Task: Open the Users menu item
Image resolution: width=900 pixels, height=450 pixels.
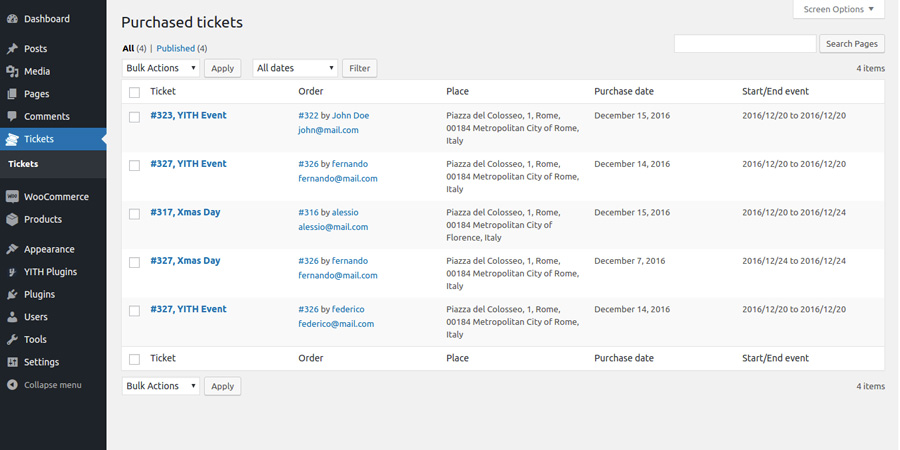Action: tap(36, 317)
